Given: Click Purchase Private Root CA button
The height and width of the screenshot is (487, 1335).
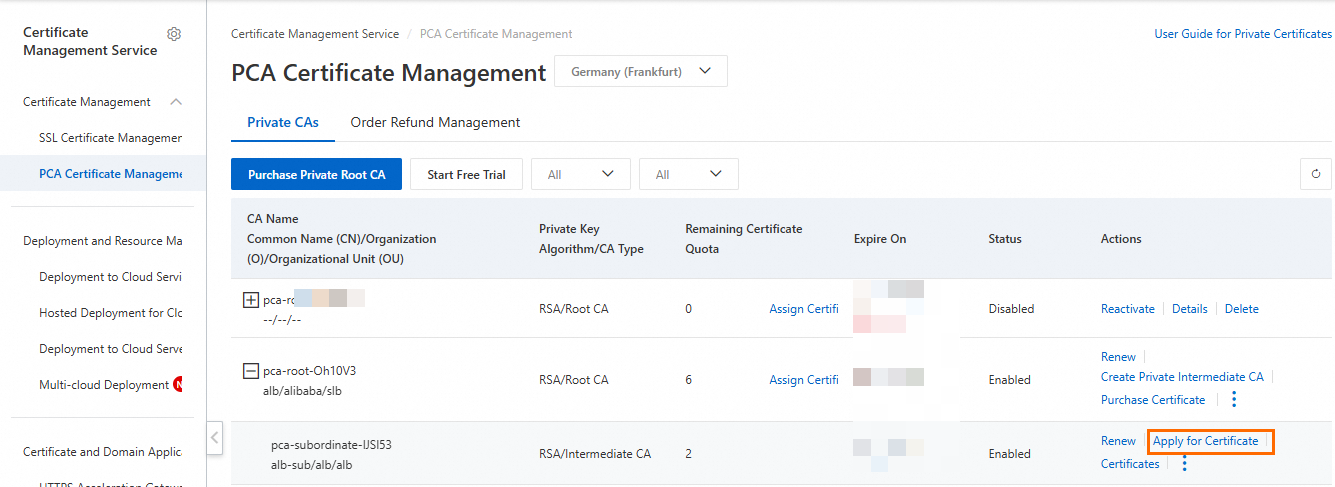Looking at the screenshot, I should tap(316, 174).
